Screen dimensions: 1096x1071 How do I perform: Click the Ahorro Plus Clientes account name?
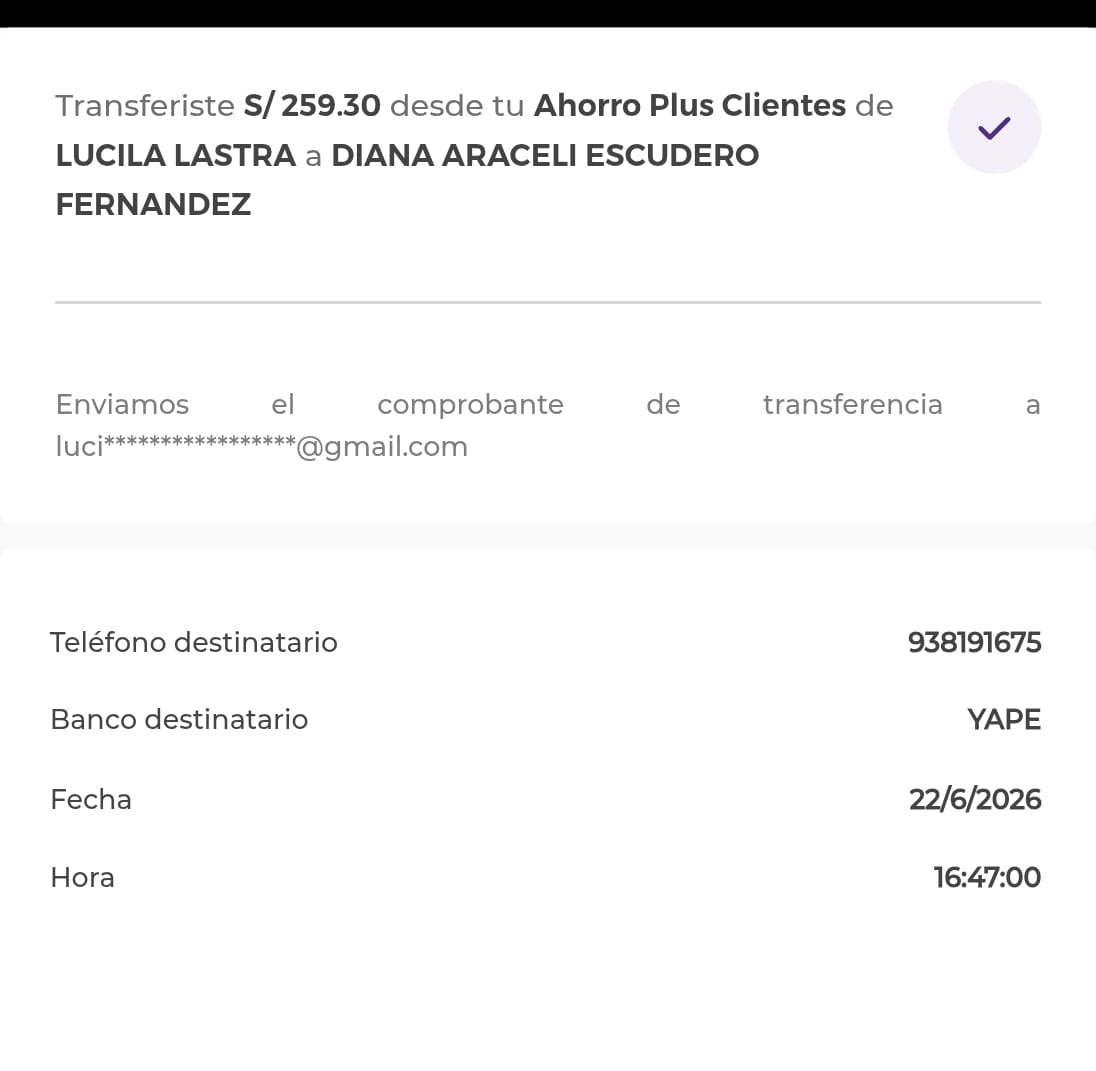690,106
